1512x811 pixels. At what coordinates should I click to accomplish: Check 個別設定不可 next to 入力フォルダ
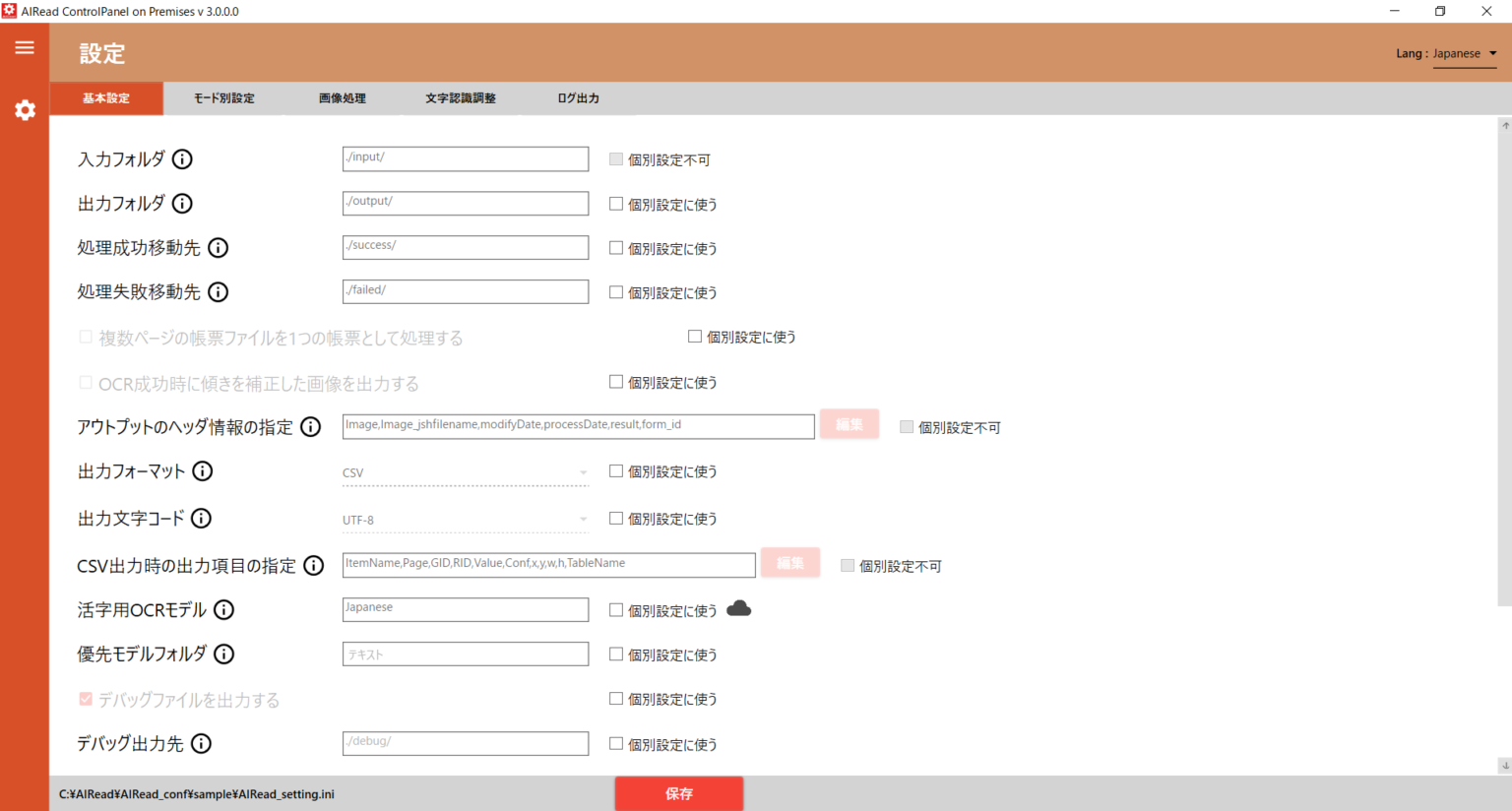point(615,158)
